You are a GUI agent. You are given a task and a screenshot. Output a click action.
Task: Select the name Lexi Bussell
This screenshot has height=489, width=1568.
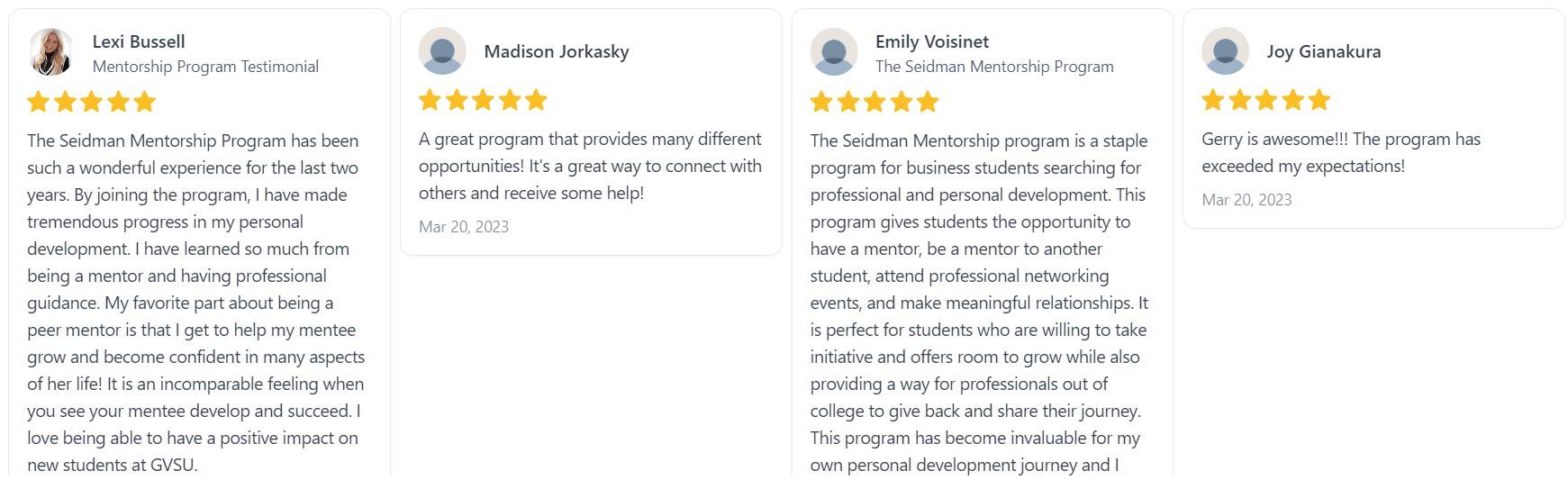[x=139, y=41]
